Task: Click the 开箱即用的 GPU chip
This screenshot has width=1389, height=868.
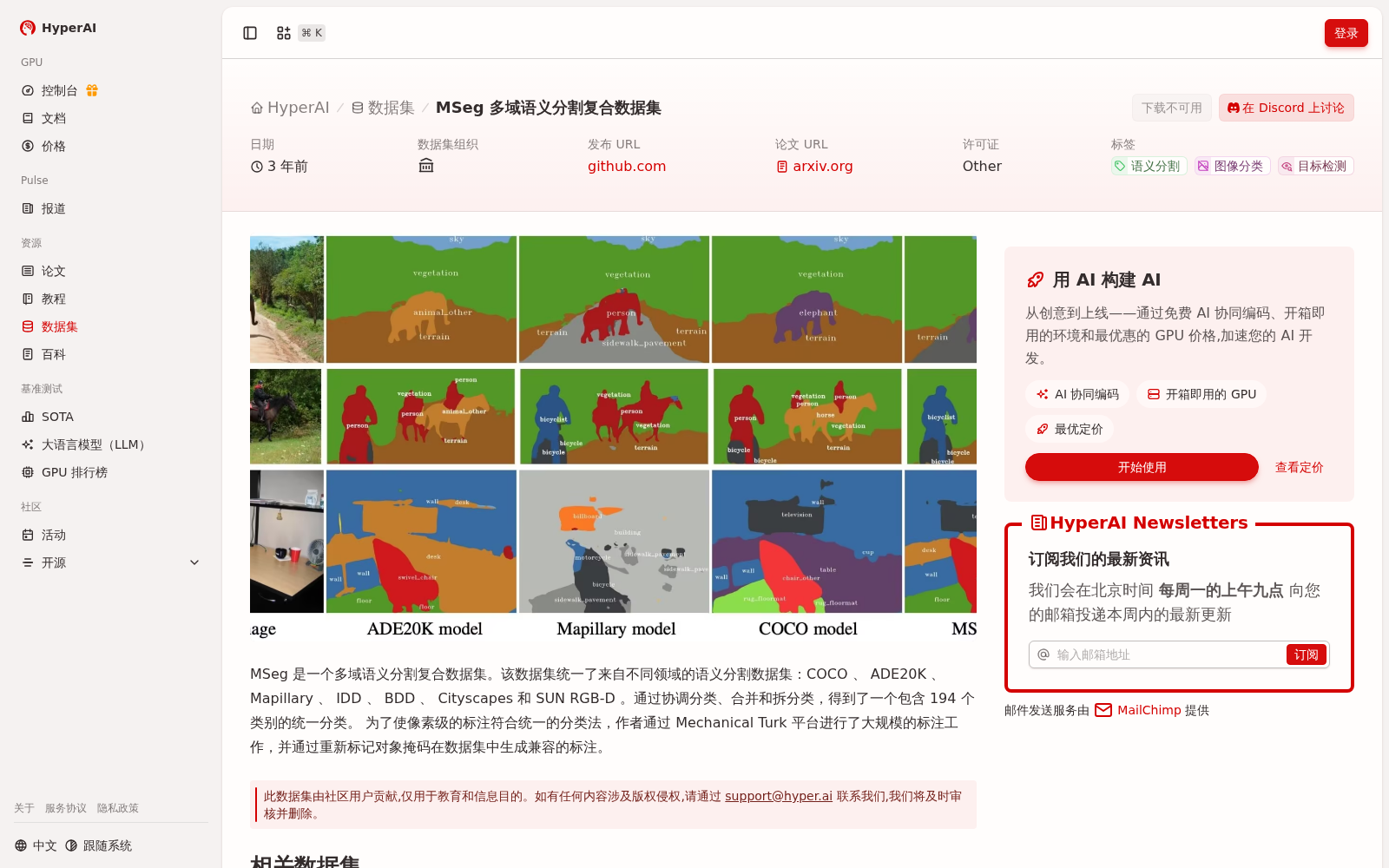Action: [1201, 394]
